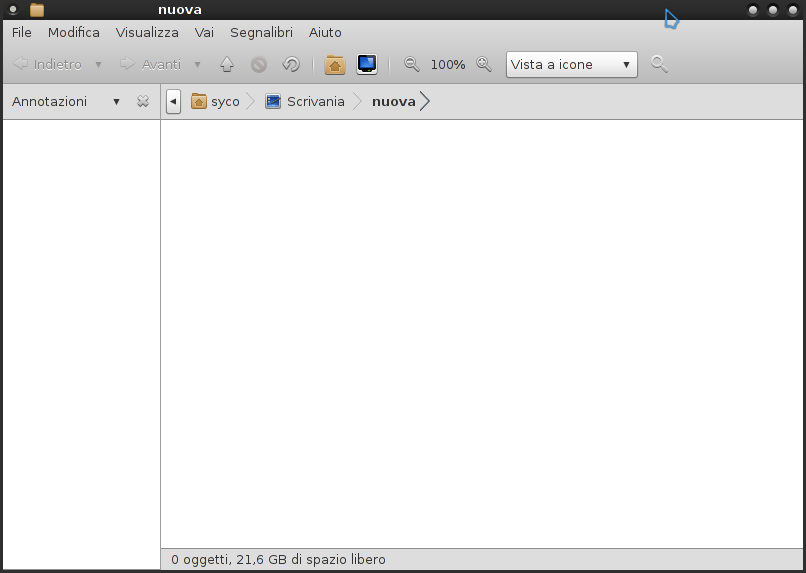This screenshot has height=573, width=806.
Task: Open the Modifica menu
Action: point(74,32)
